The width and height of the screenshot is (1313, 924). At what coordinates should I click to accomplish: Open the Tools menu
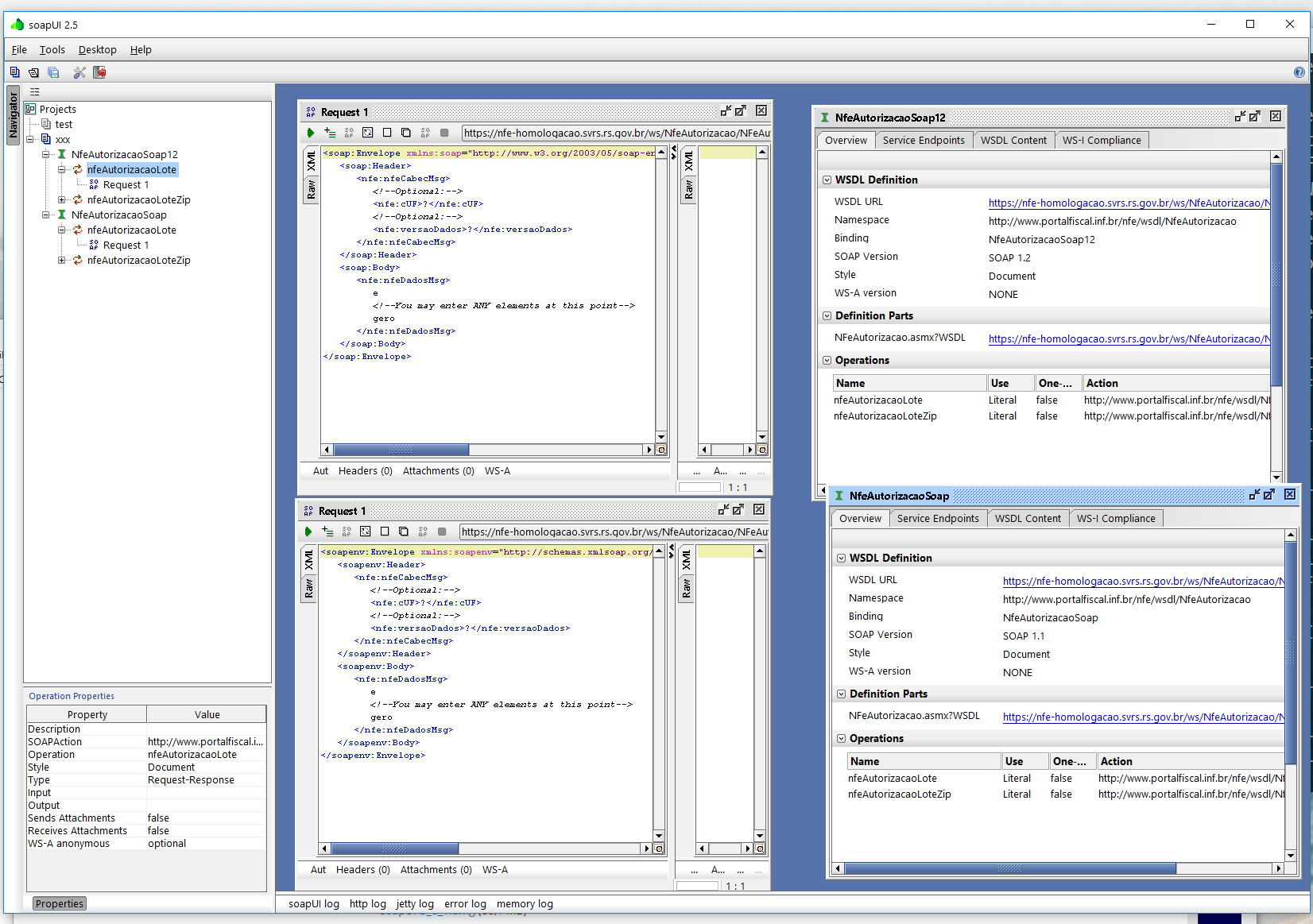[52, 49]
